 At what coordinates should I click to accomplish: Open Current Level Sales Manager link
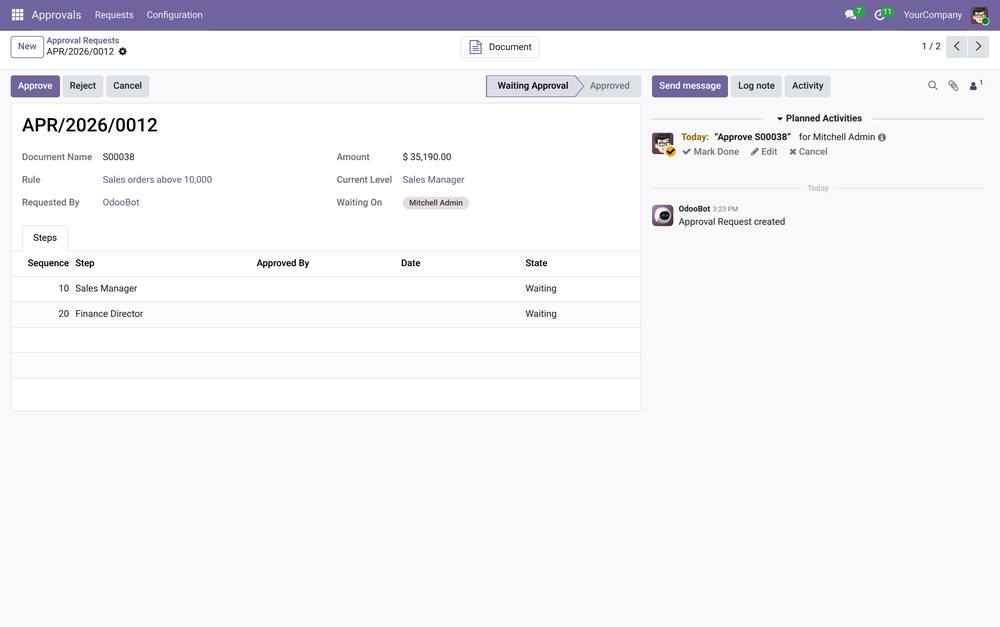coord(433,180)
